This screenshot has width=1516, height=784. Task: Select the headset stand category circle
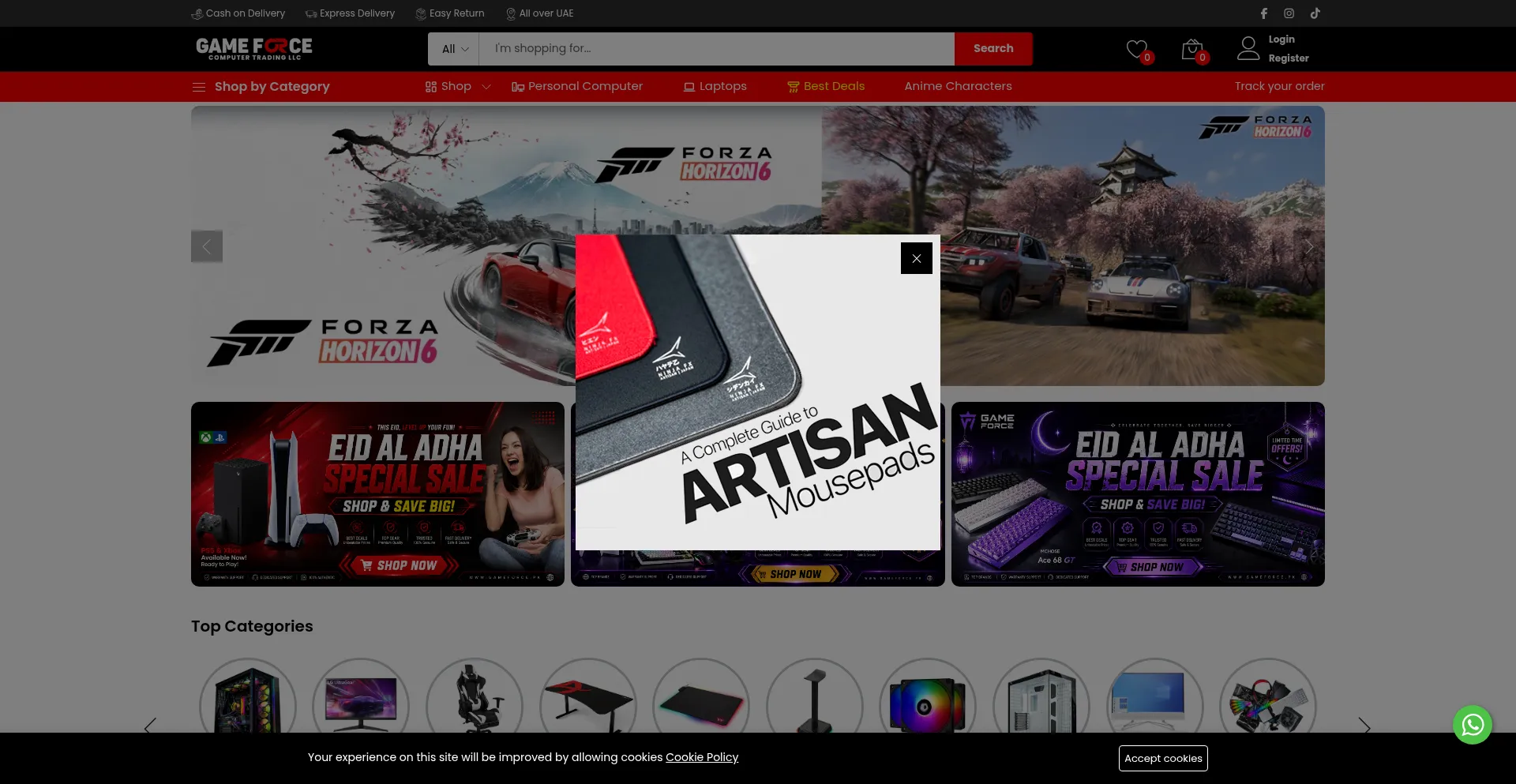pos(815,696)
